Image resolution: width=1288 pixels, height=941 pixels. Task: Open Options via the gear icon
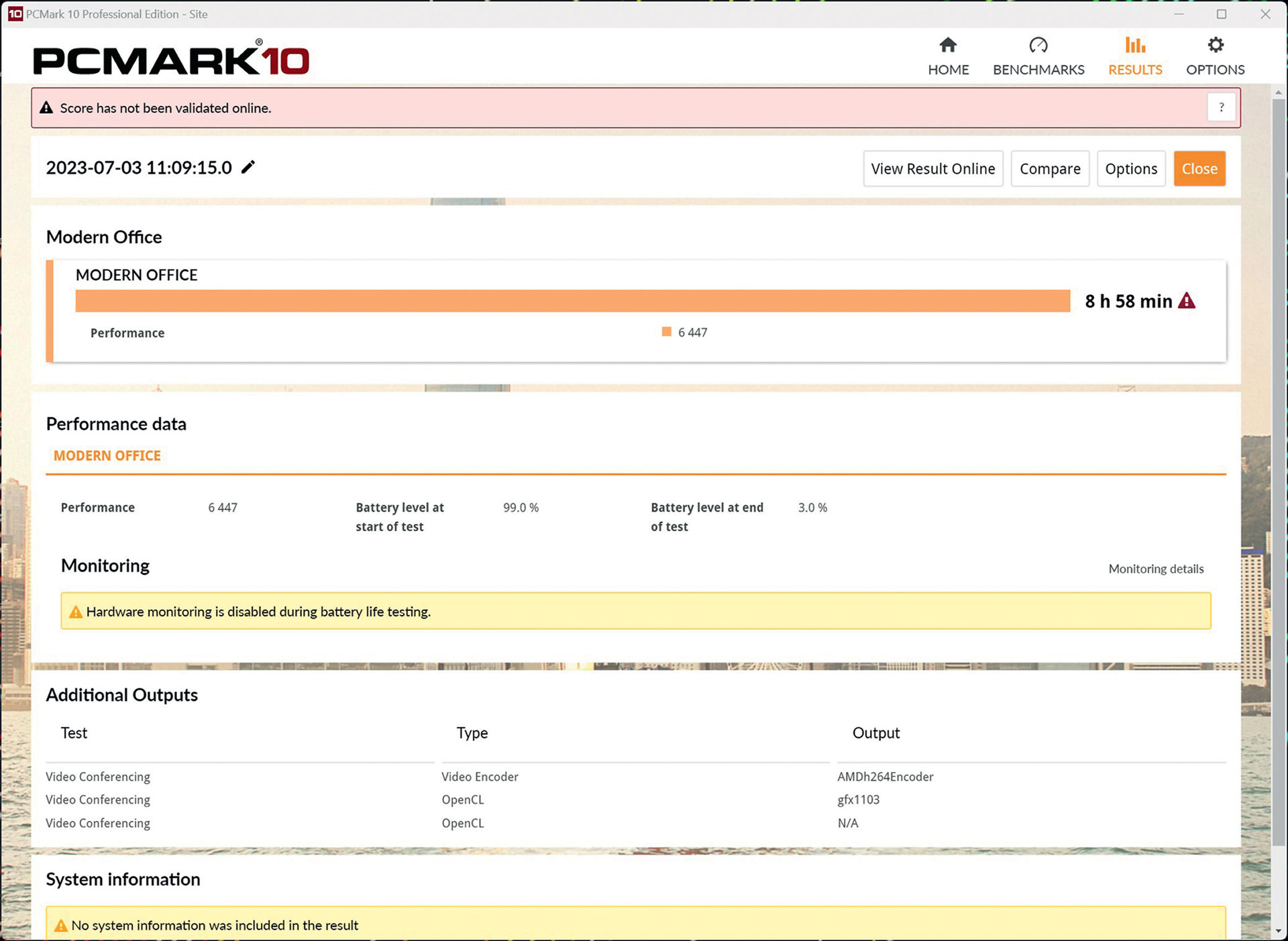point(1215,45)
